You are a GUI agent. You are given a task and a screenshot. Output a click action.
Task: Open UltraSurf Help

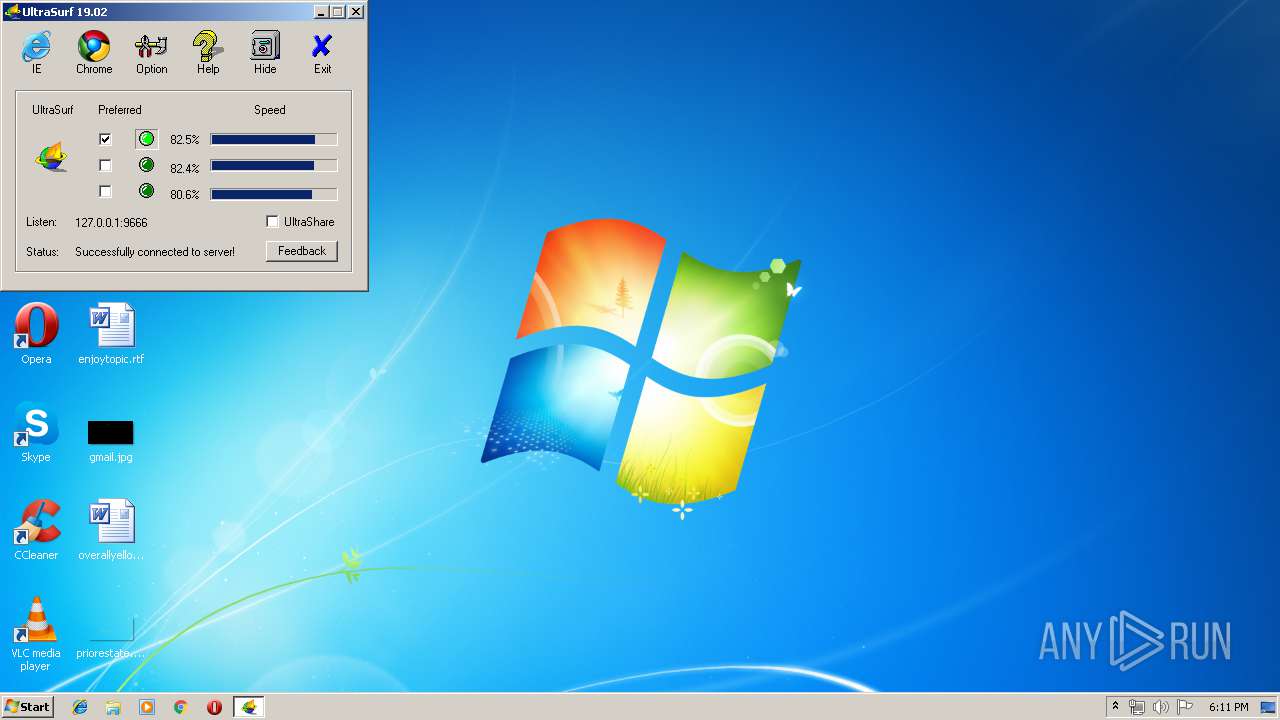[208, 52]
